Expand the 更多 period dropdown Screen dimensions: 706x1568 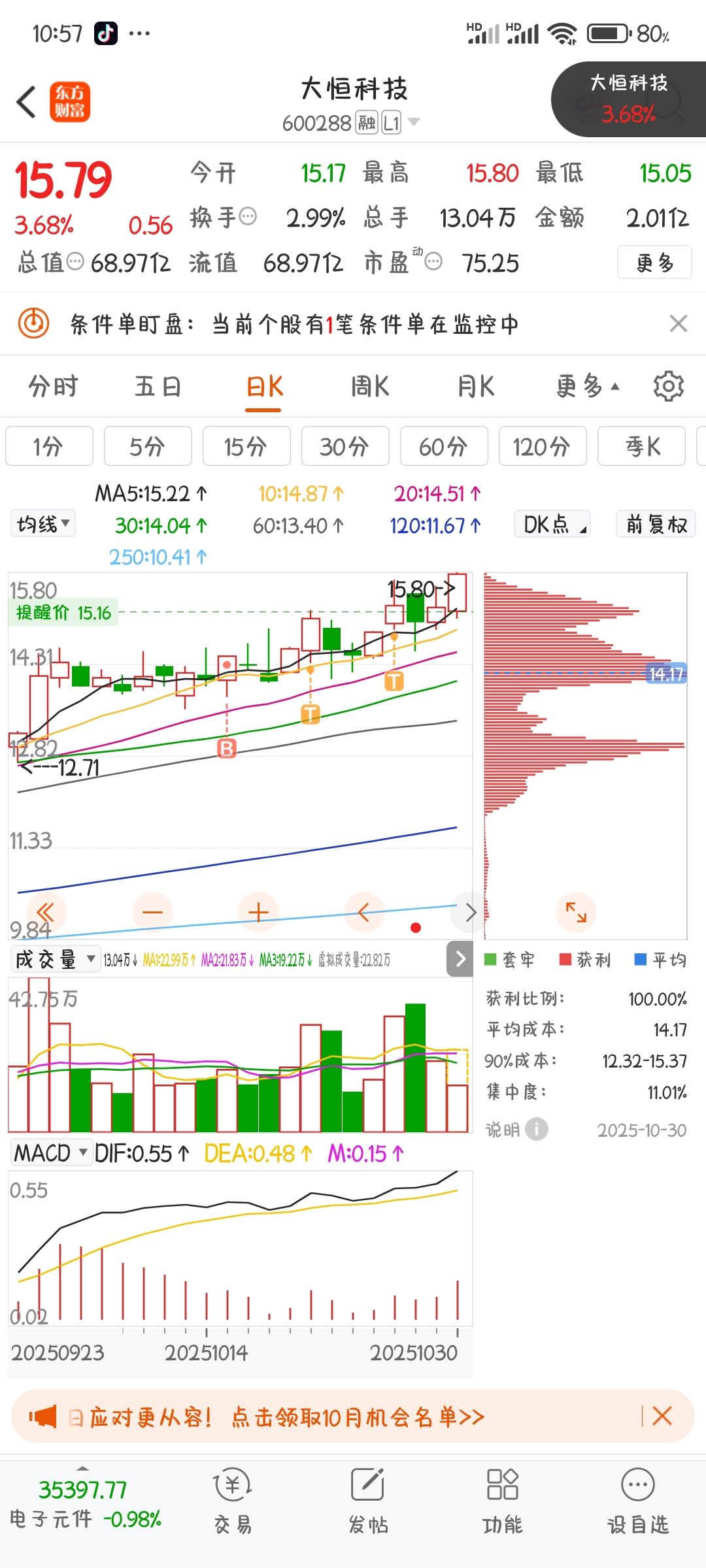(587, 386)
